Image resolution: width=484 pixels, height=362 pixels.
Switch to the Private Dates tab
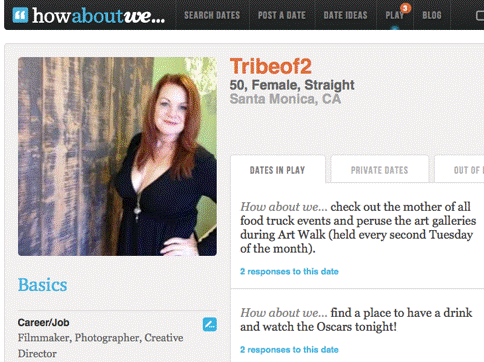(379, 170)
